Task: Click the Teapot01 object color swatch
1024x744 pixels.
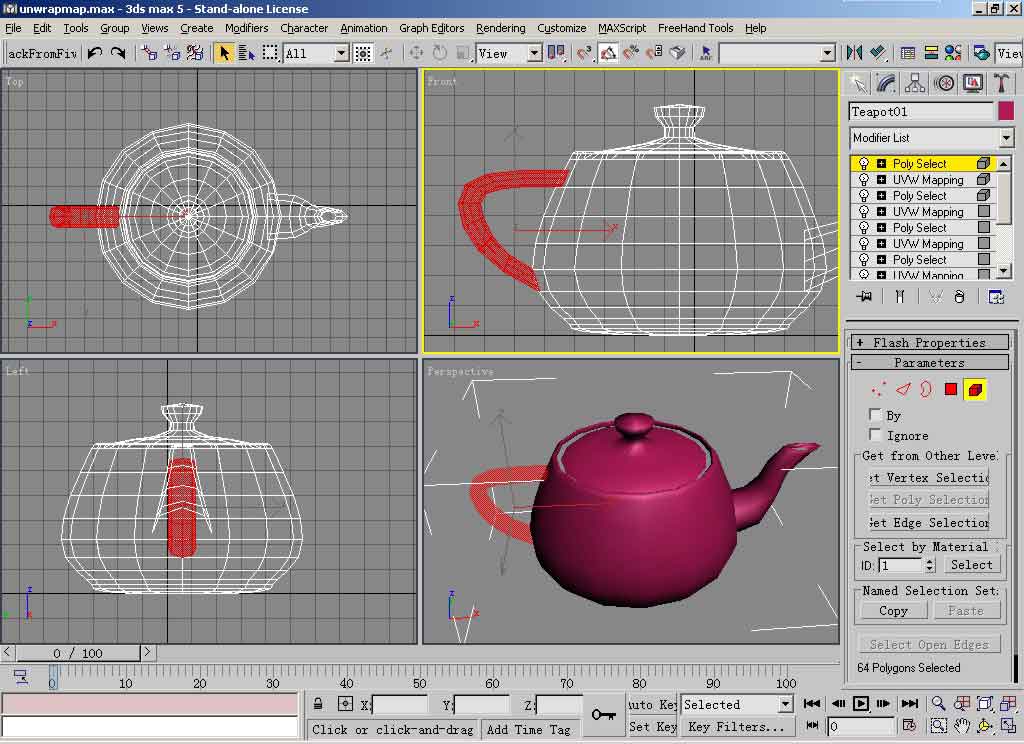Action: tap(1005, 112)
